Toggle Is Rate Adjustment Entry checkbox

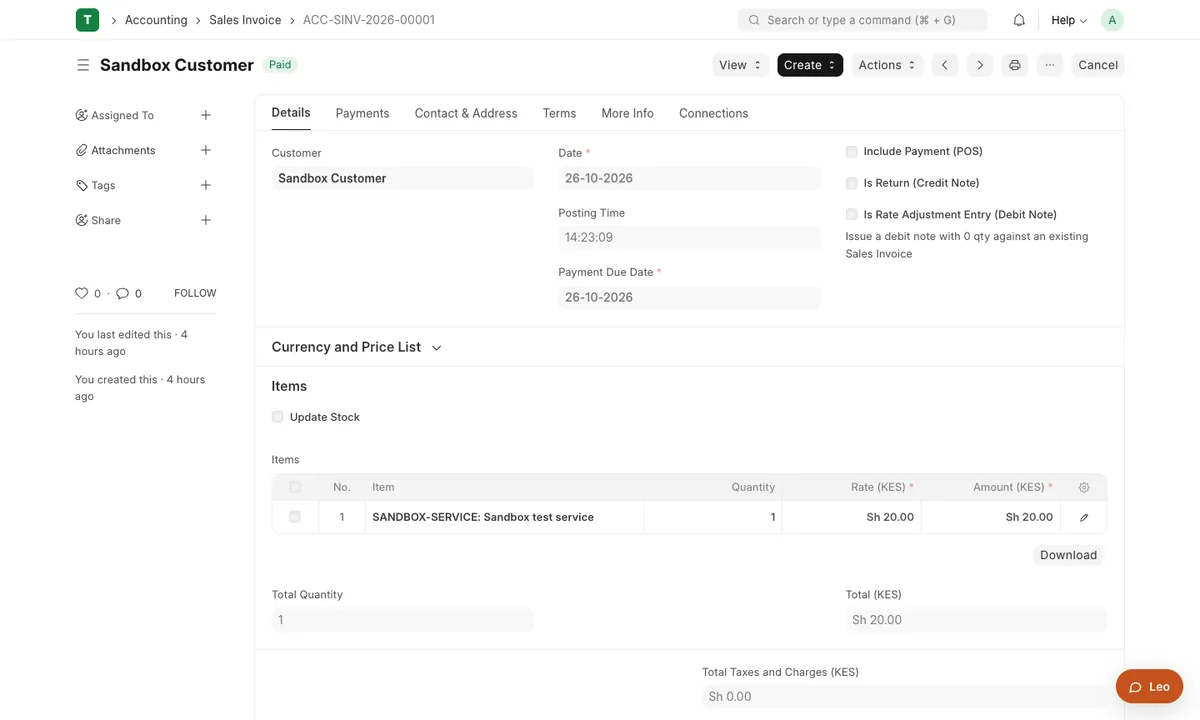(852, 214)
